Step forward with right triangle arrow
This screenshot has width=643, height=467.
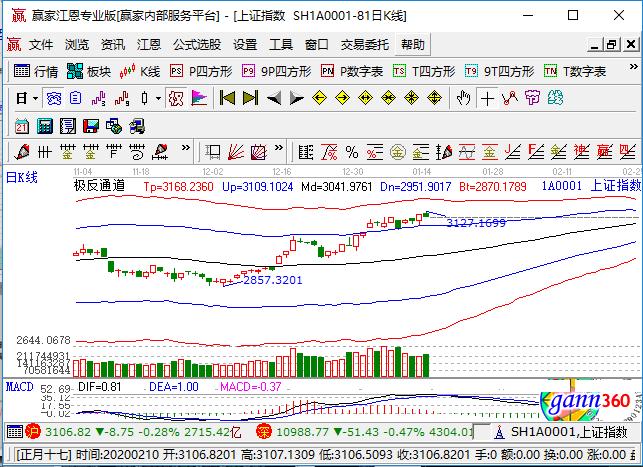coord(296,98)
